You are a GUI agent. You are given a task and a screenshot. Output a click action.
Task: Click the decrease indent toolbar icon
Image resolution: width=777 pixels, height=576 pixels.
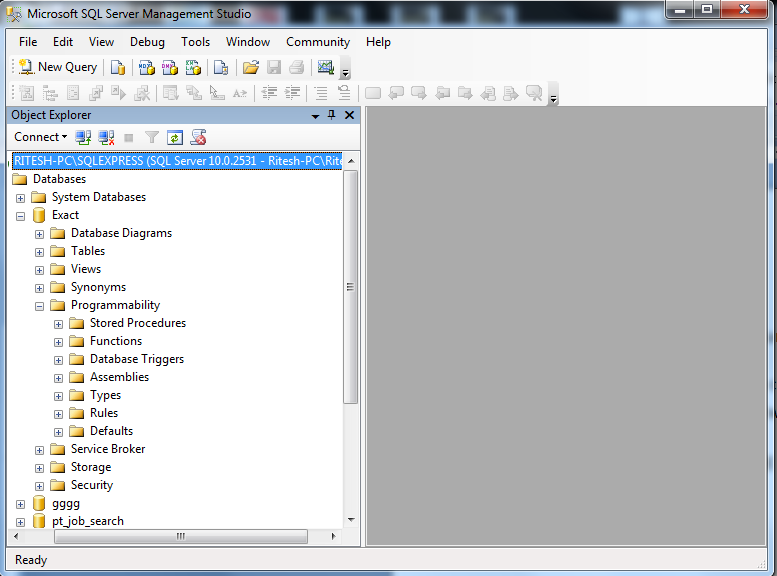tap(269, 93)
